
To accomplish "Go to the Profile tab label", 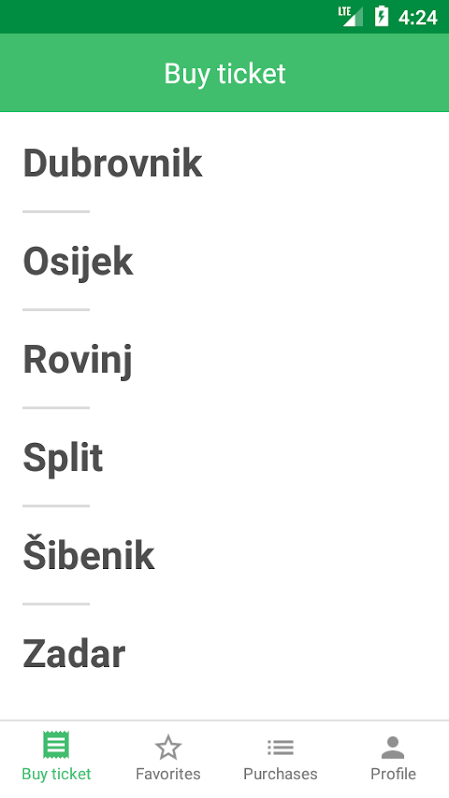I will click(393, 774).
